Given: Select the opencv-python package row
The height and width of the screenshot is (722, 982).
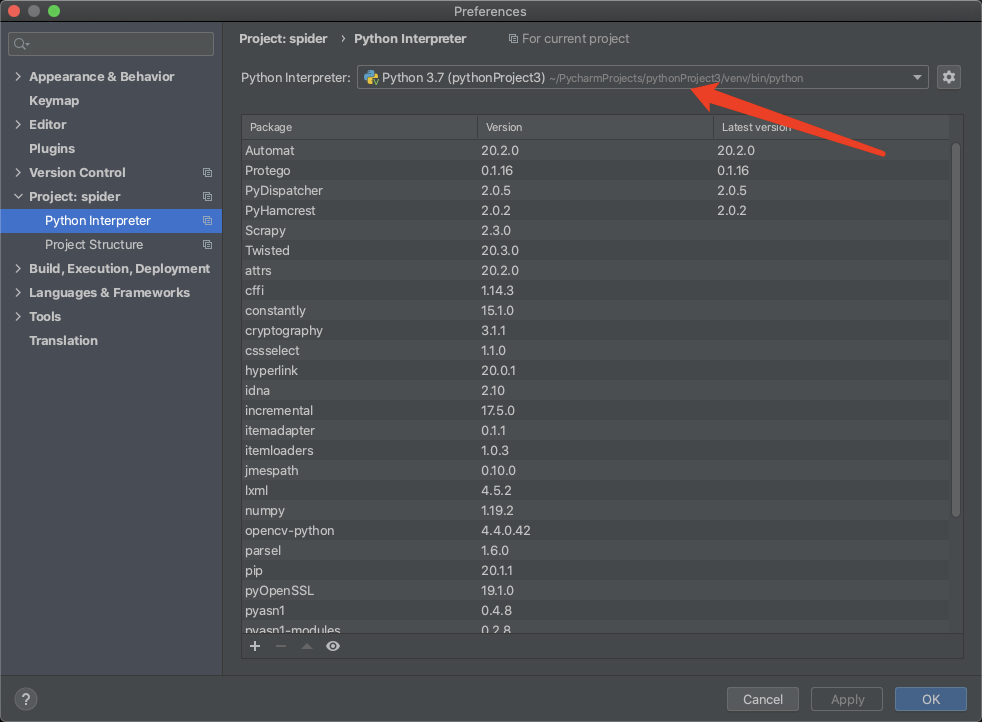Looking at the screenshot, I should [596, 531].
